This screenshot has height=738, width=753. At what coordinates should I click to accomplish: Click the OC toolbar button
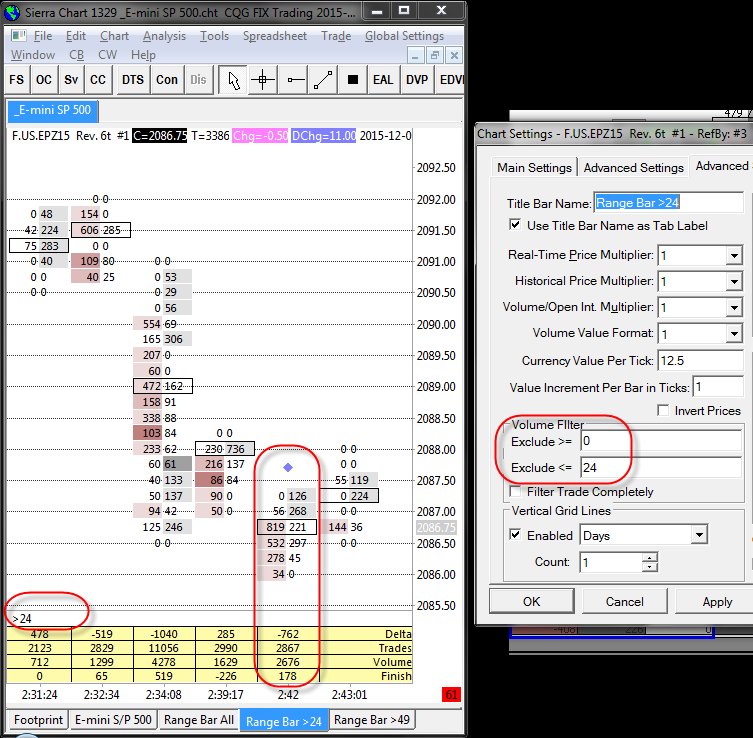point(44,80)
